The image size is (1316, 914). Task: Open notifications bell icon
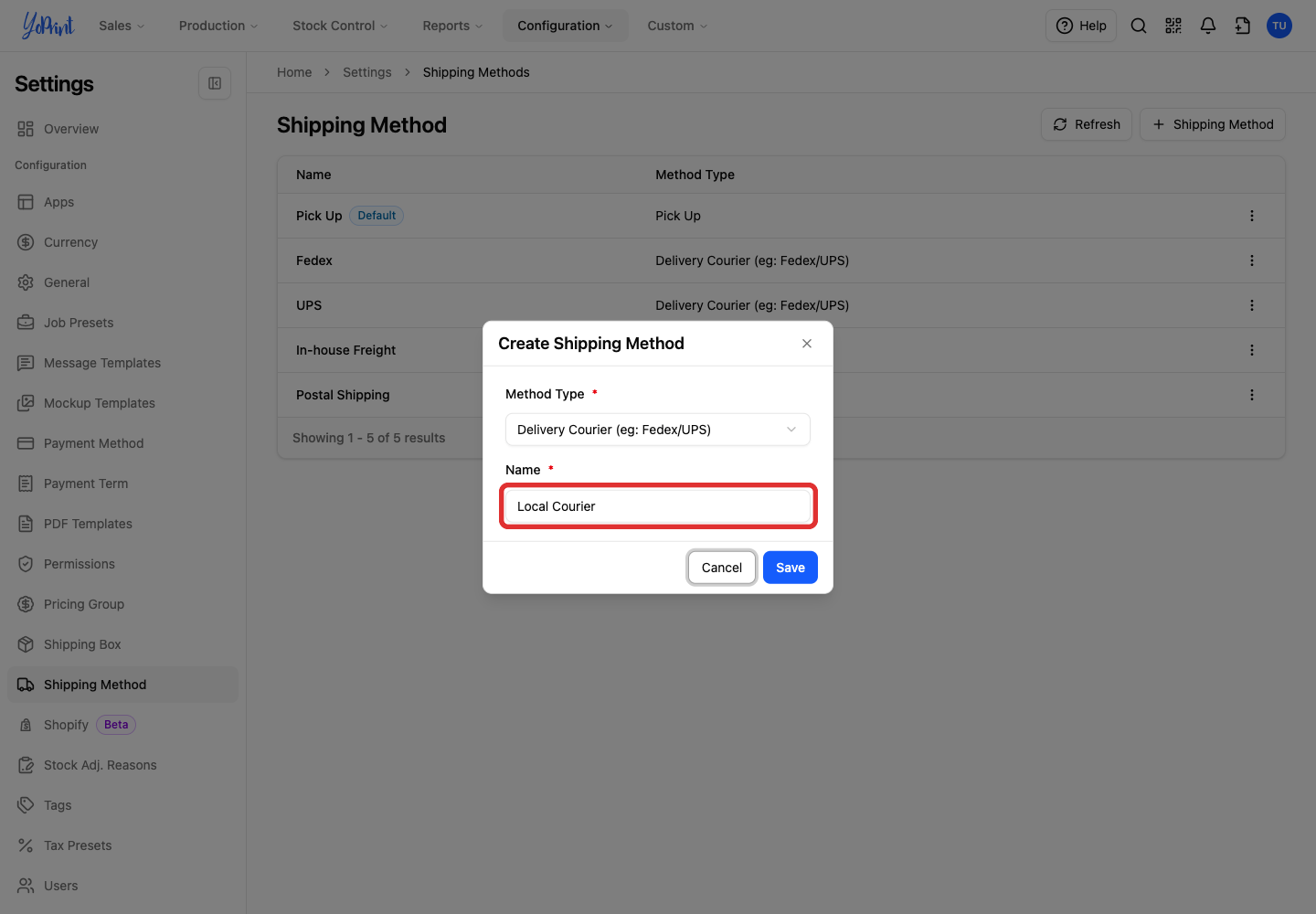(1208, 26)
